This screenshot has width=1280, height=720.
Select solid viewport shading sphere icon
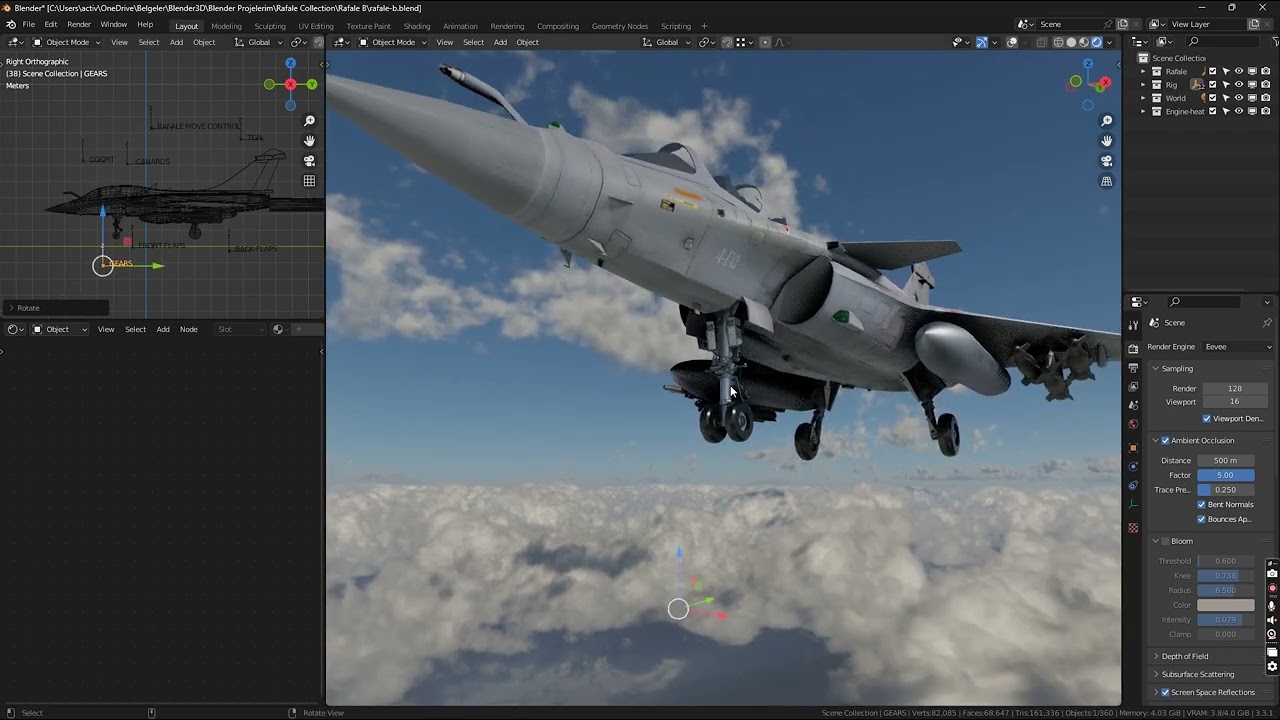coord(1071,42)
